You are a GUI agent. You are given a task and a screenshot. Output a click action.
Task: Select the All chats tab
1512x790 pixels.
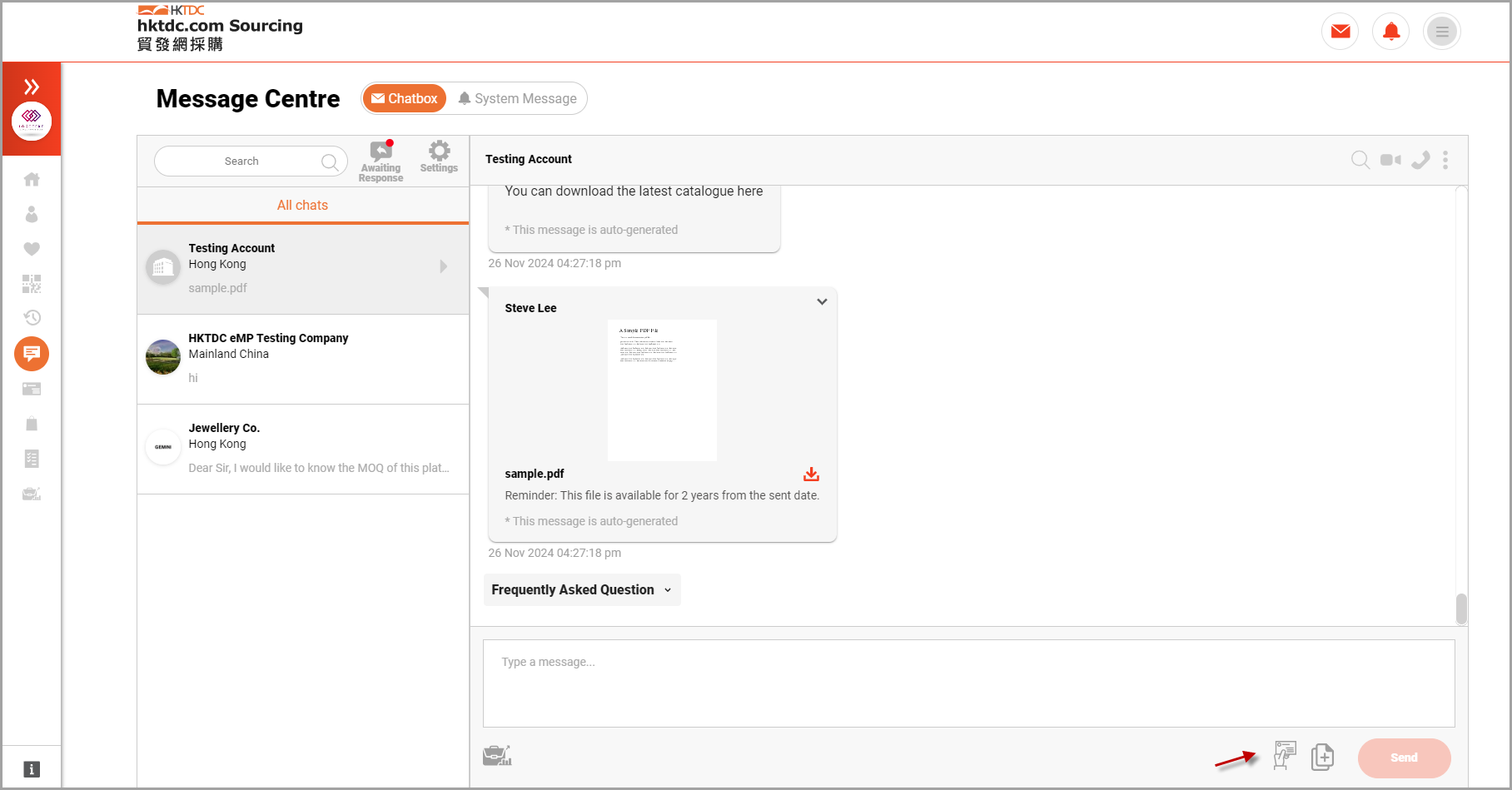302,205
